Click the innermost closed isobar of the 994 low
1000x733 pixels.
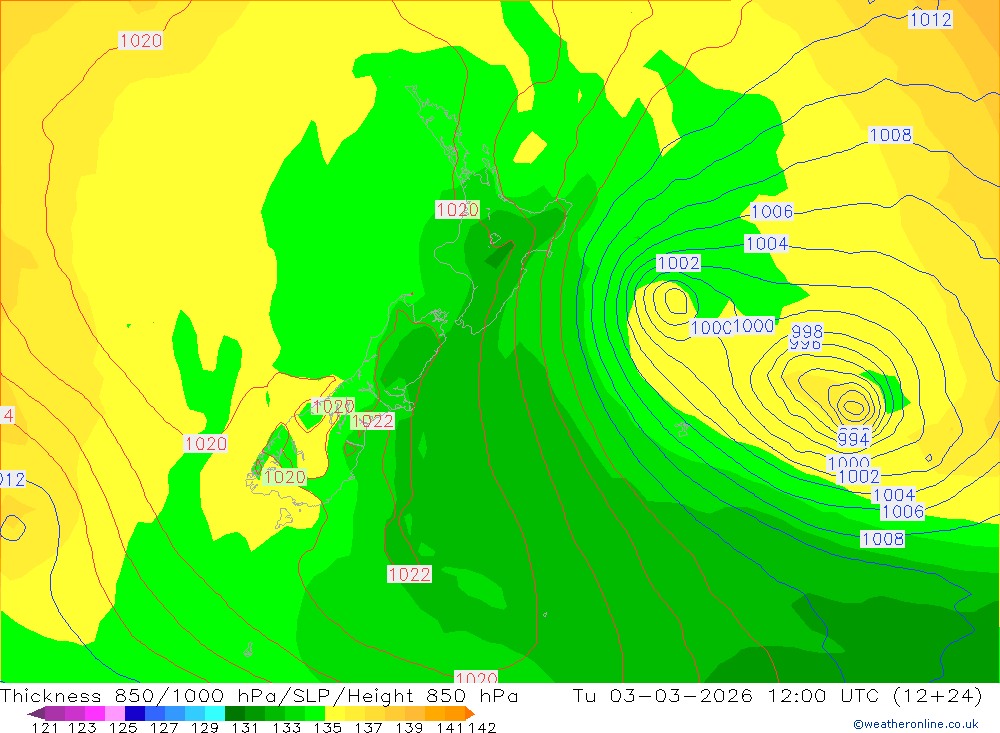[853, 406]
